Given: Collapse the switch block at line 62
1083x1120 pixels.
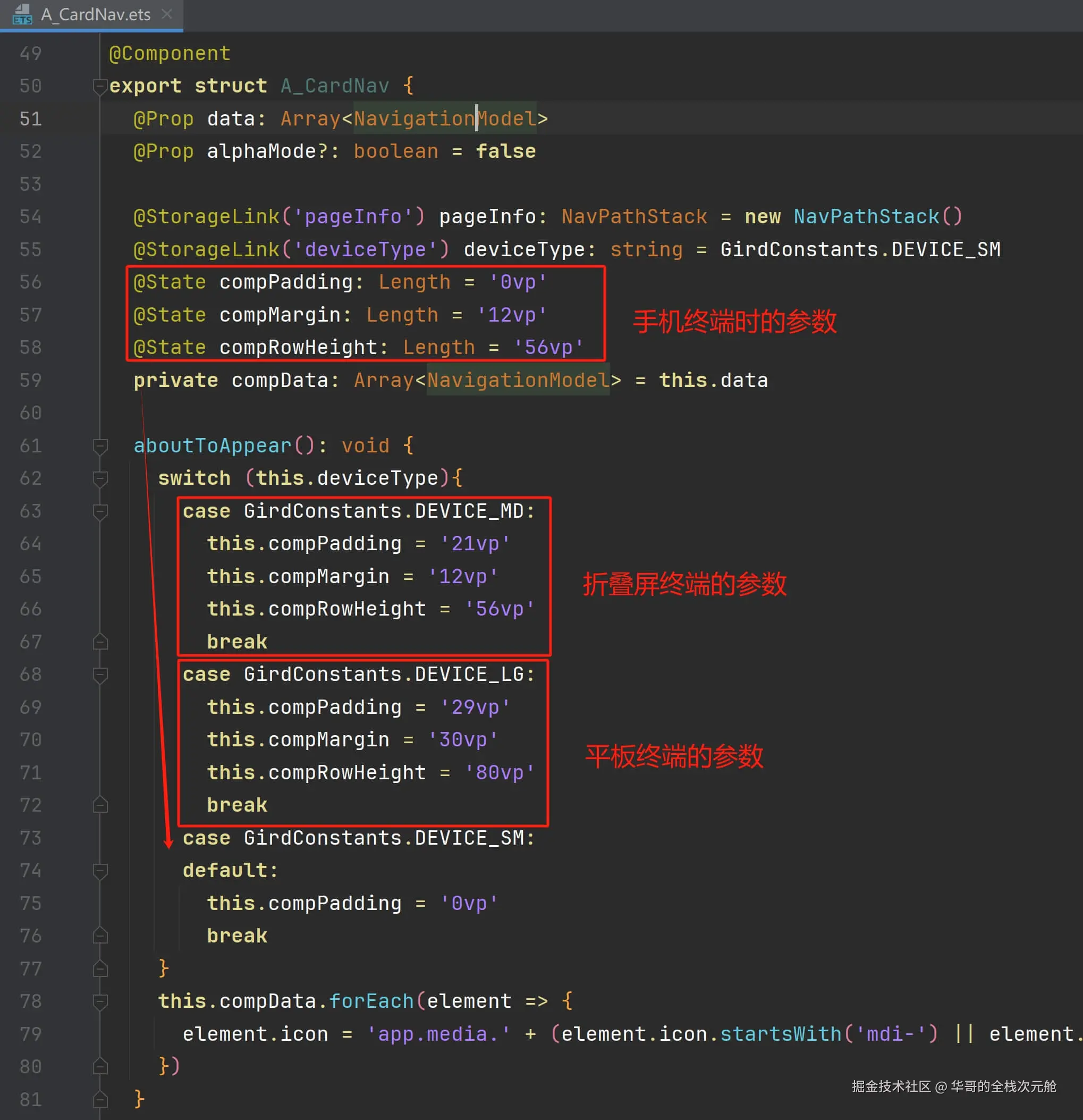Looking at the screenshot, I should coord(100,478).
